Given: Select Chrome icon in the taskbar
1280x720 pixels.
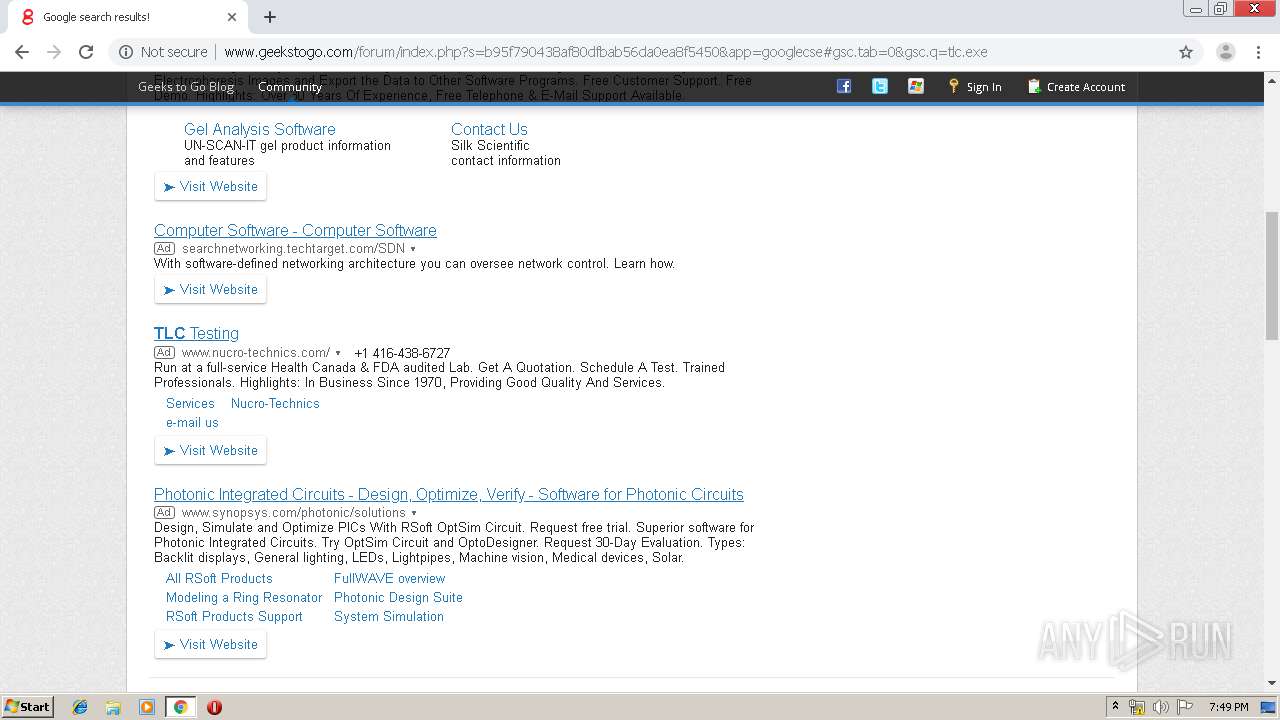Looking at the screenshot, I should (180, 707).
